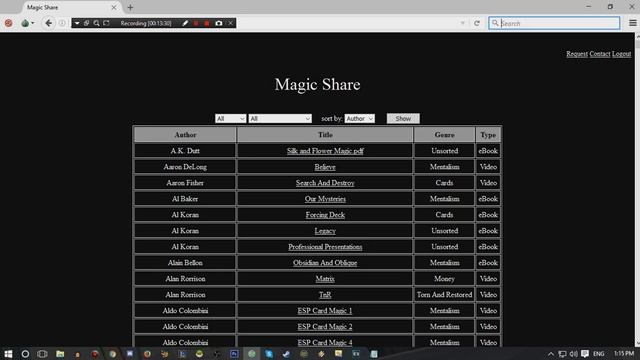
Task: Click the Alain Bellon author cell
Action: (185, 262)
